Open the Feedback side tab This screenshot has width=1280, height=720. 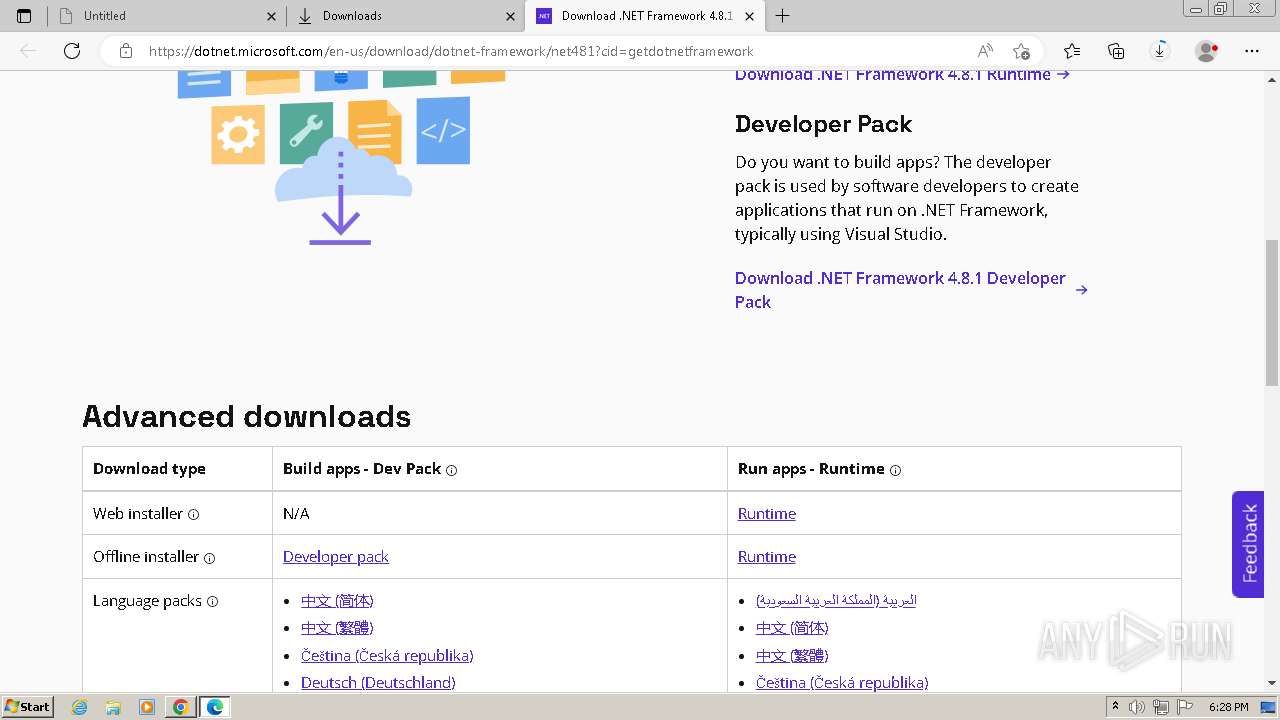1248,544
